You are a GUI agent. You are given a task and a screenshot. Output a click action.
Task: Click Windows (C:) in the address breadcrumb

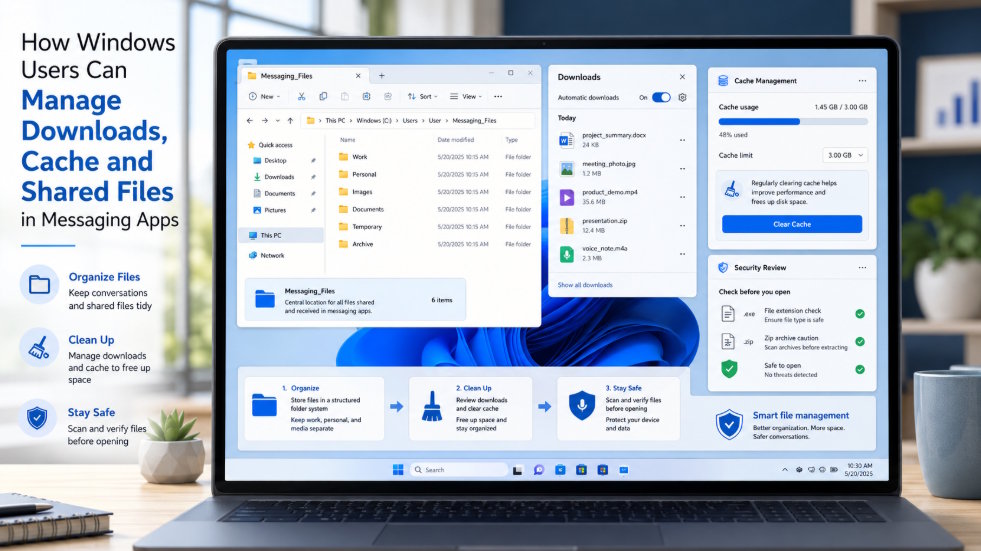374,121
